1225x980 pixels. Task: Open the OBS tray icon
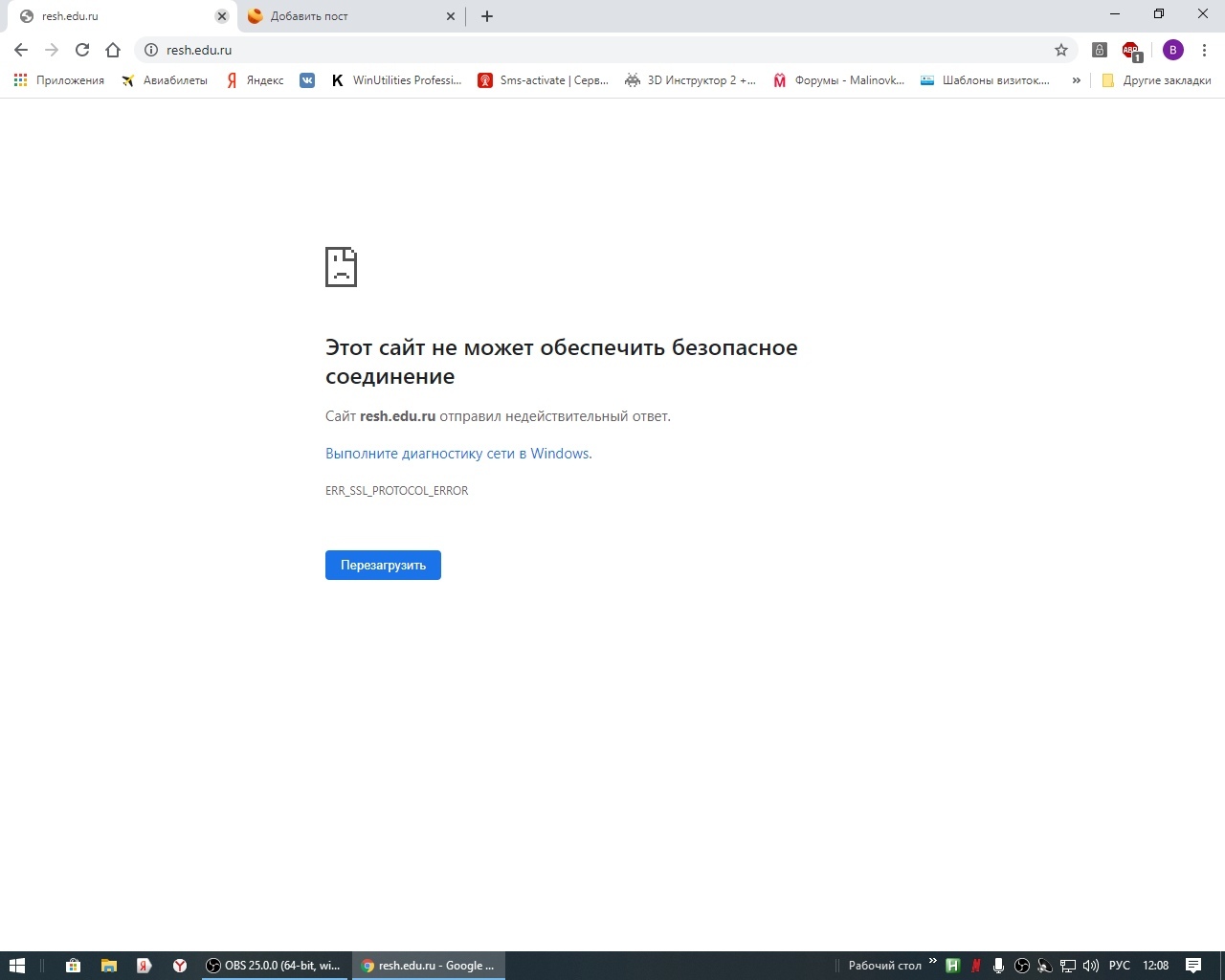coord(1022,966)
